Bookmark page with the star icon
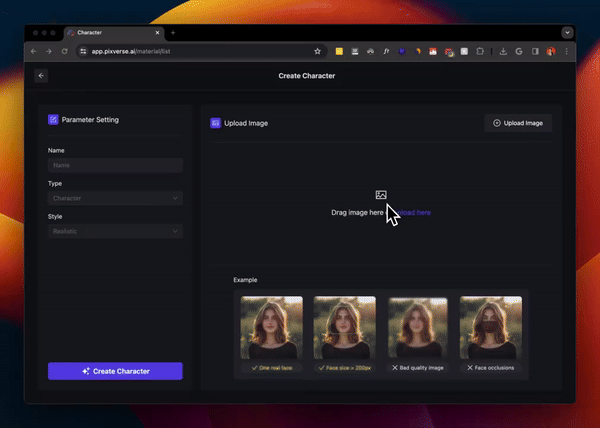Image resolution: width=600 pixels, height=428 pixels. (318, 51)
